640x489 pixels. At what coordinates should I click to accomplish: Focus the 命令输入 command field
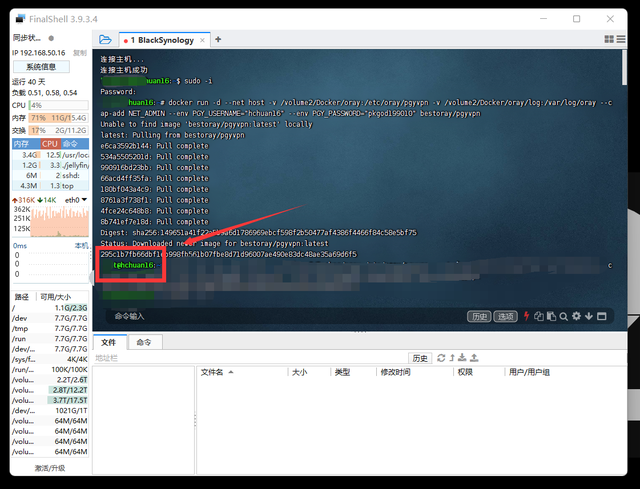pyautogui.click(x=286, y=316)
